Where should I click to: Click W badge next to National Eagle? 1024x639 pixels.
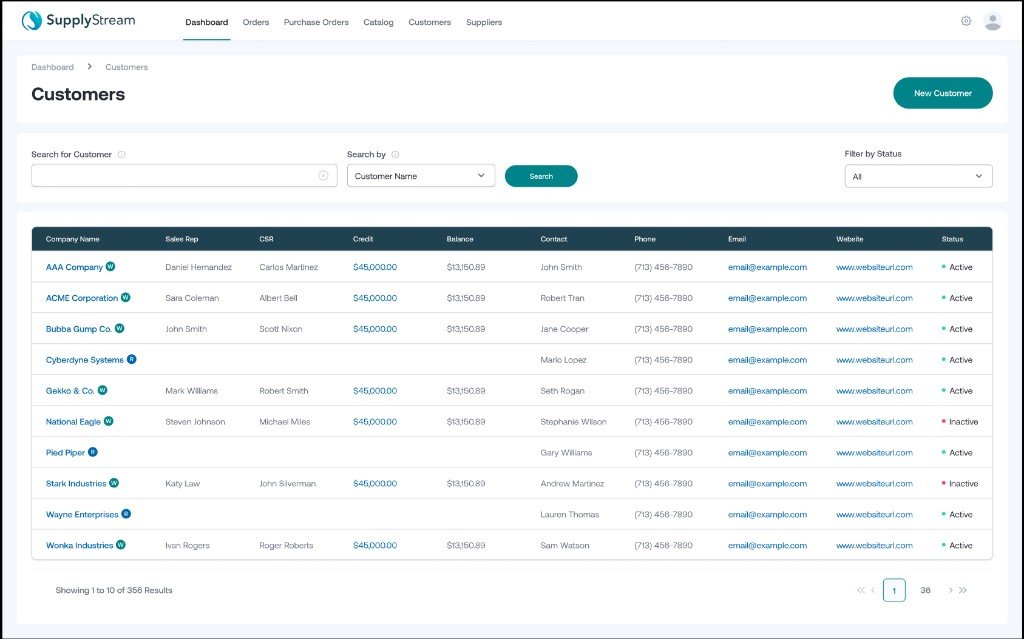pyautogui.click(x=108, y=421)
